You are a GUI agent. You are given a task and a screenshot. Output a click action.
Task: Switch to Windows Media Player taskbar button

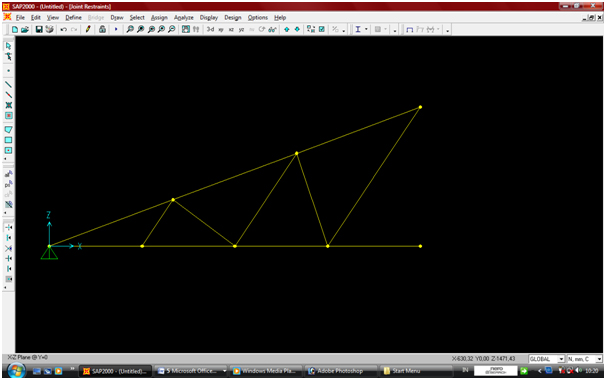click(x=266, y=371)
